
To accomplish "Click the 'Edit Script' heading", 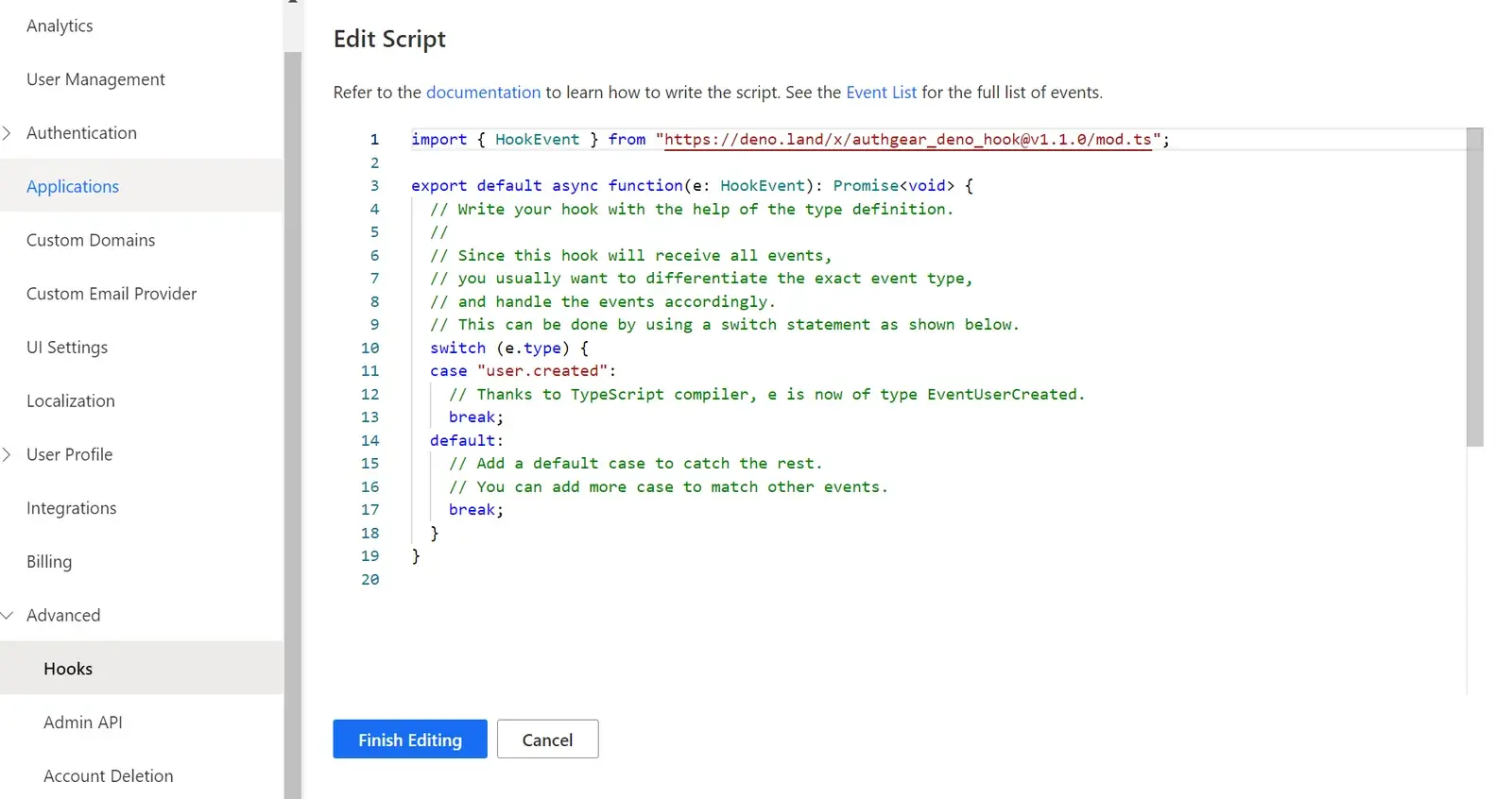I will 389,39.
